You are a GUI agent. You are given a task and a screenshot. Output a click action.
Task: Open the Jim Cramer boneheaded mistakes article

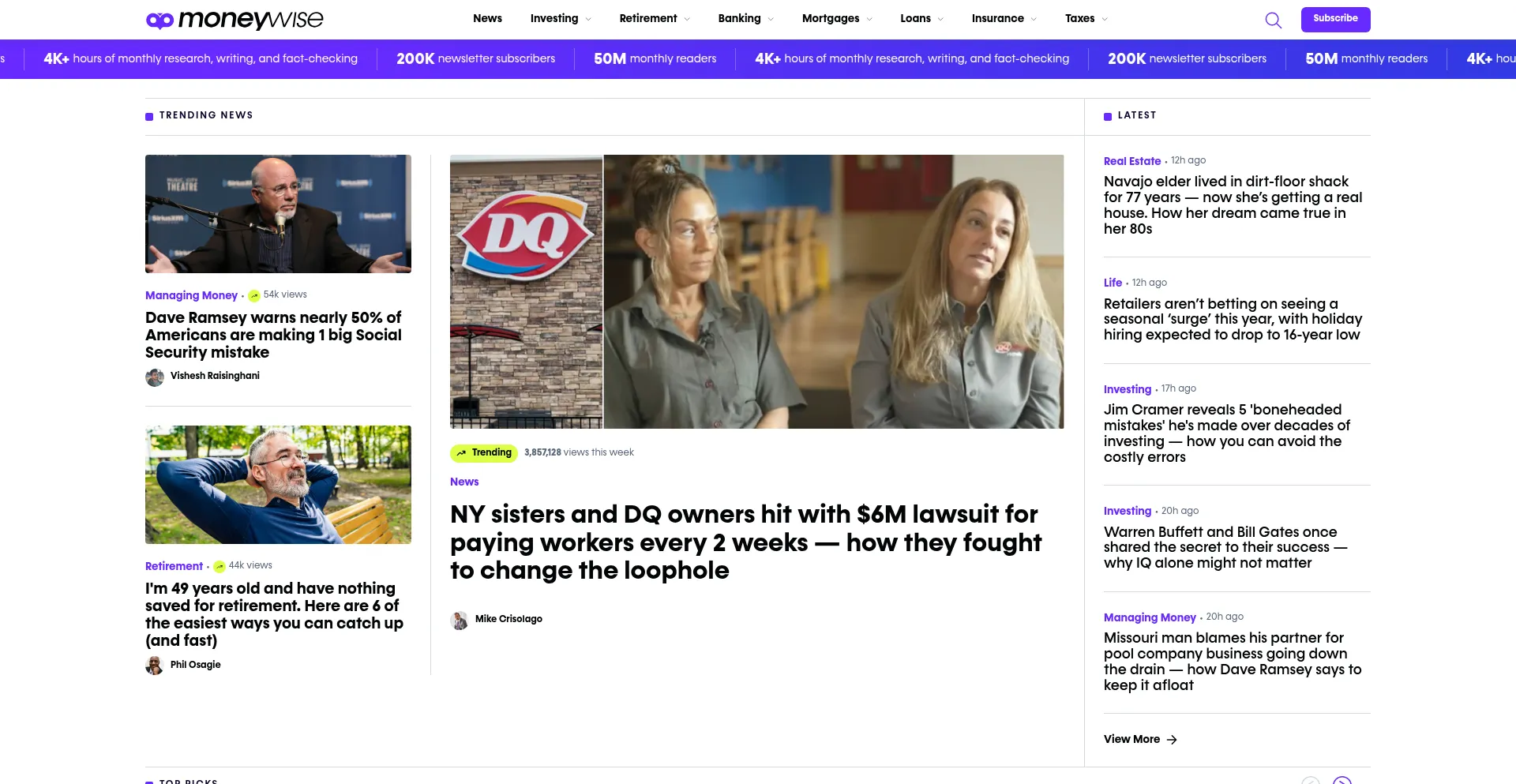[x=1226, y=433]
